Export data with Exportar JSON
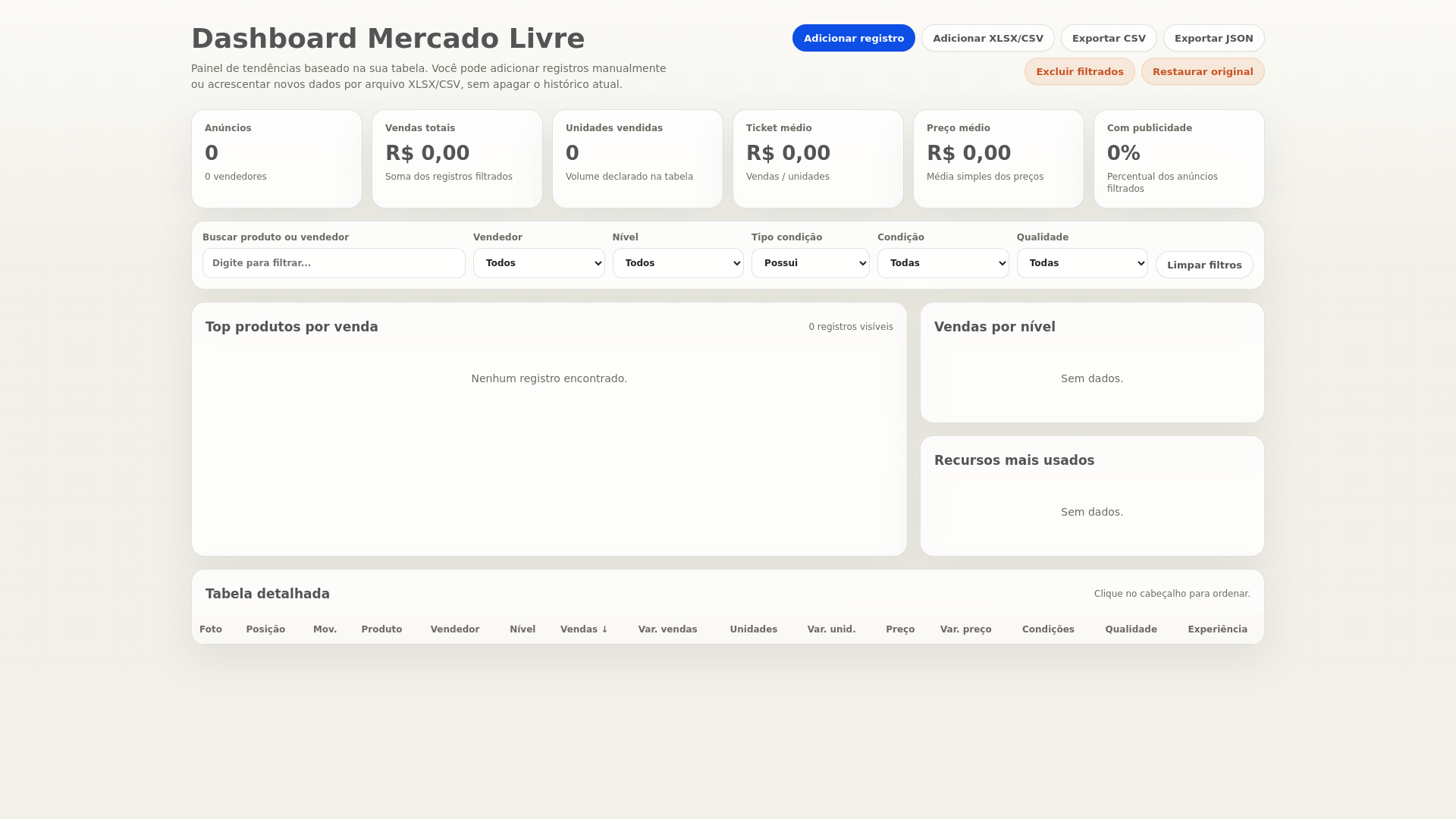Image resolution: width=1456 pixels, height=819 pixels. pyautogui.click(x=1213, y=38)
